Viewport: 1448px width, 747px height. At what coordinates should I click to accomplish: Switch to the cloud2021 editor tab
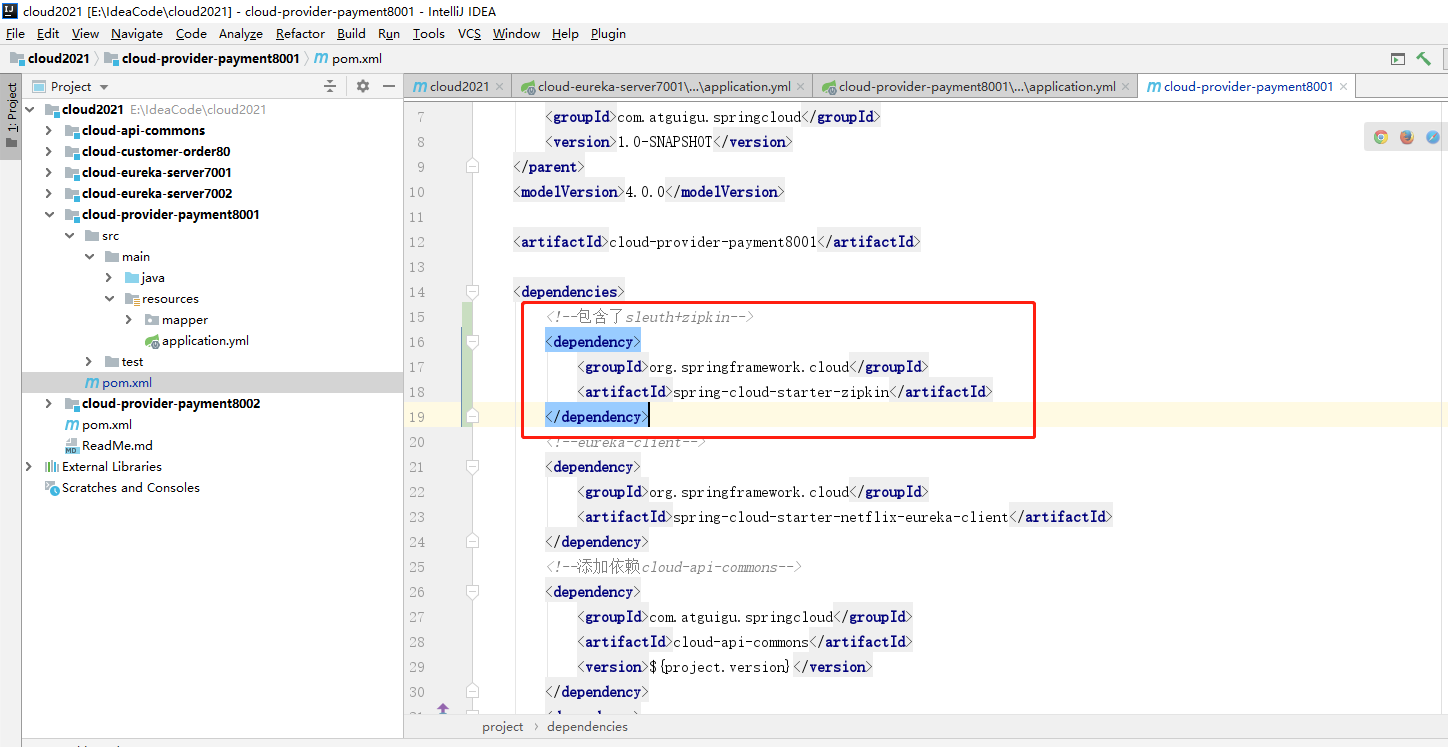[457, 87]
